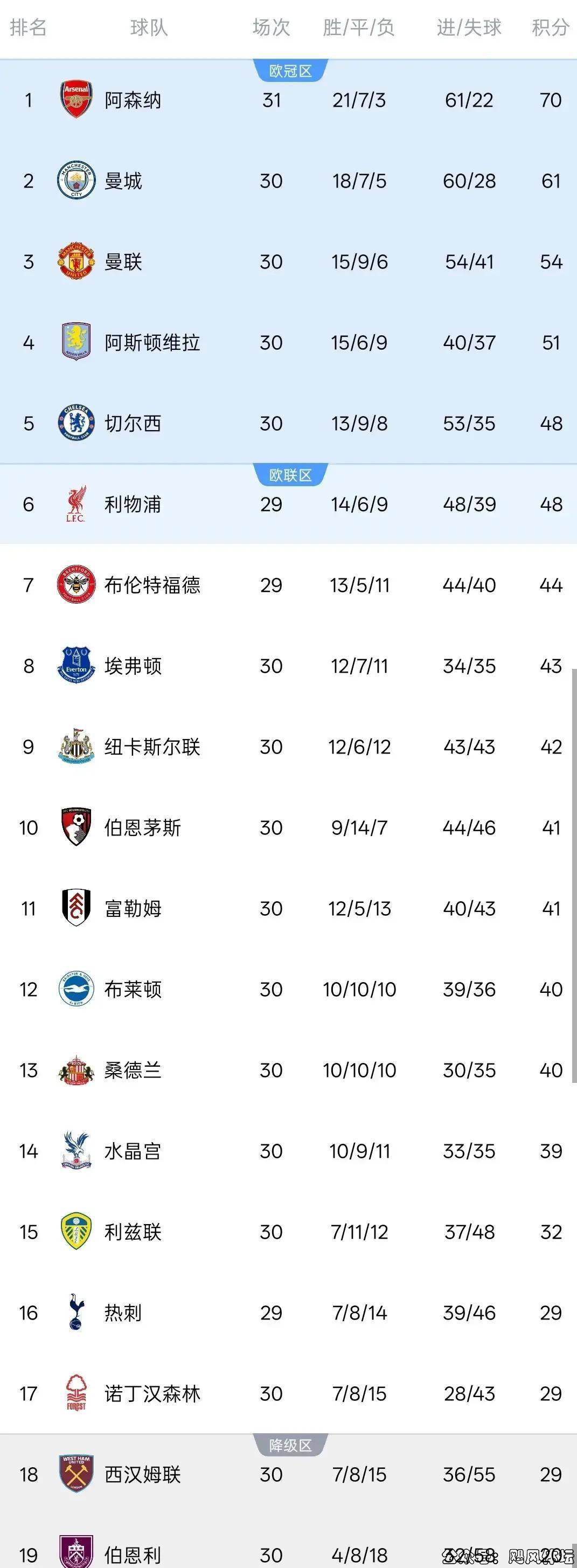Image resolution: width=577 pixels, height=1568 pixels.
Task: Sort table by 积分 column header
Action: point(550,27)
